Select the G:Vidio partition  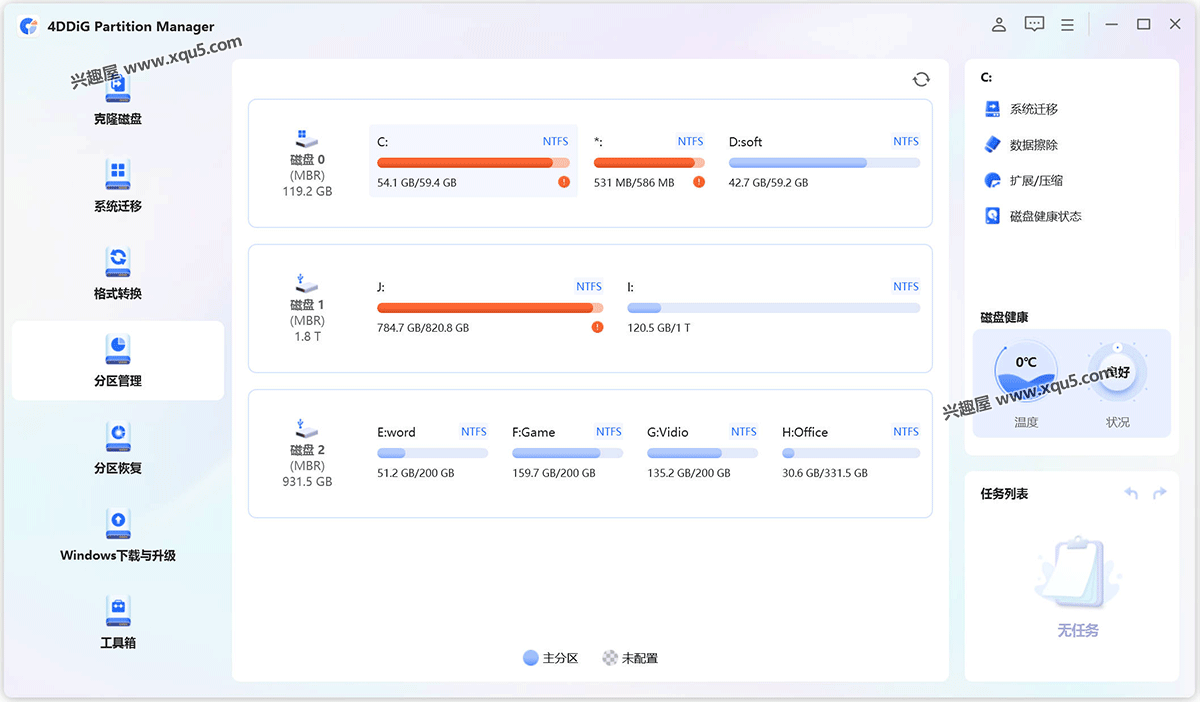point(702,451)
